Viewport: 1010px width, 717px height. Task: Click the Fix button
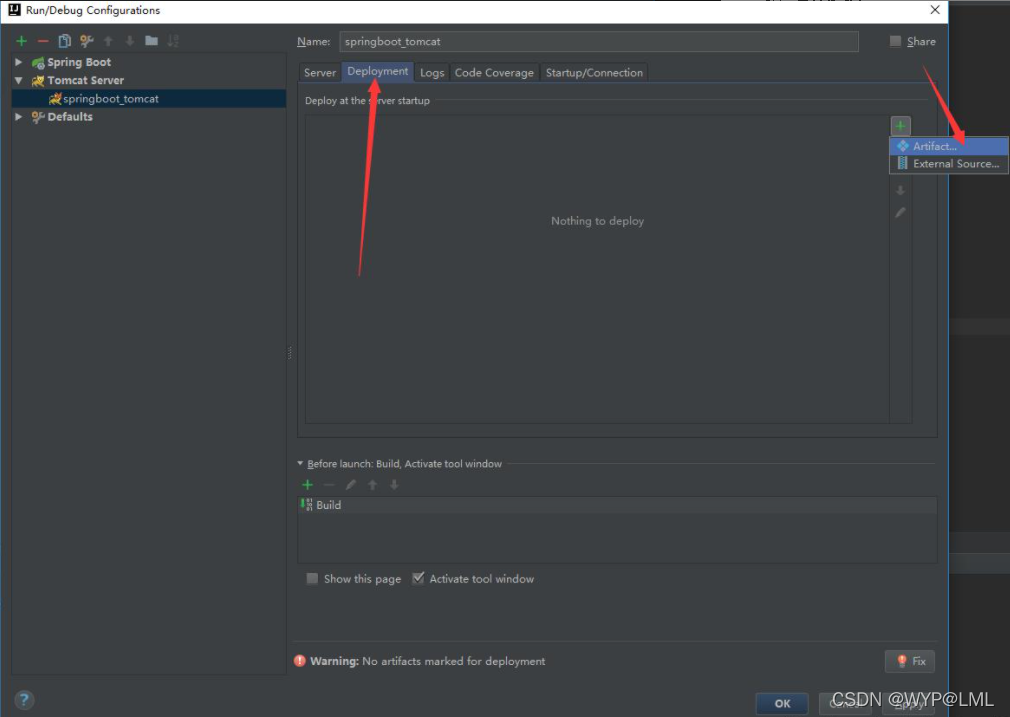click(x=910, y=661)
